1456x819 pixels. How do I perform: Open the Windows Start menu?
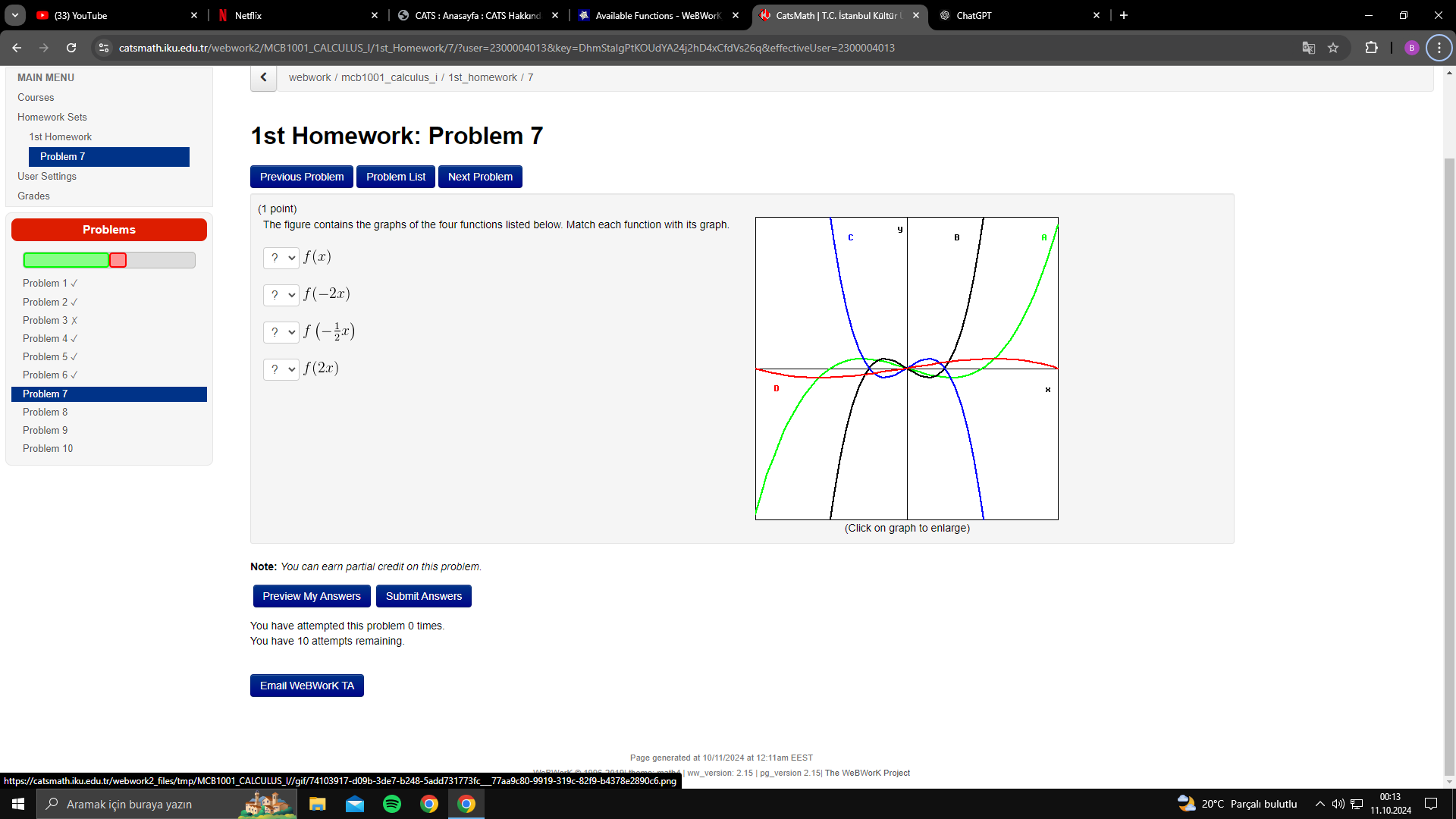(18, 804)
